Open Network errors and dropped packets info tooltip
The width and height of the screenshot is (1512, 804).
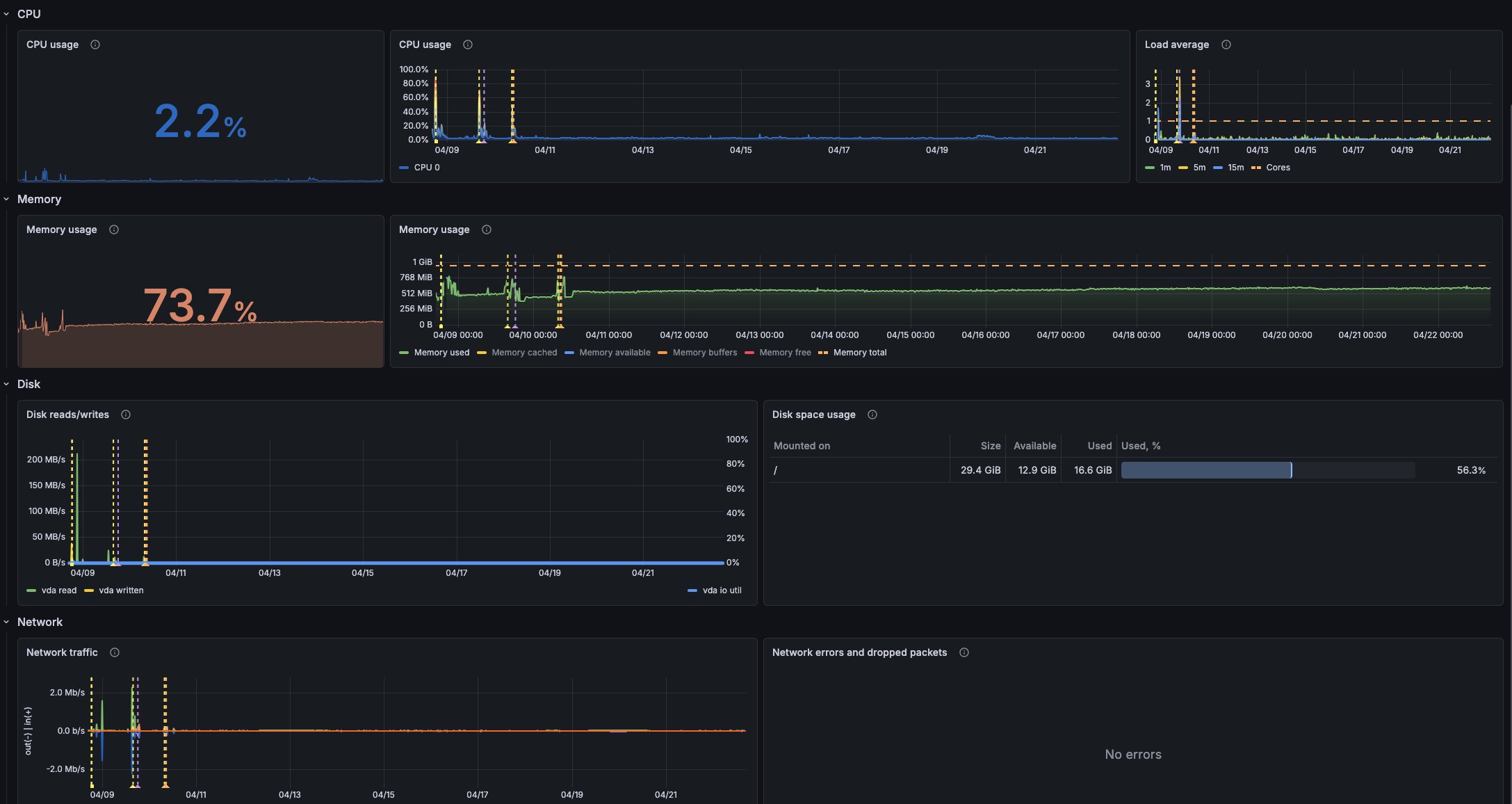964,652
